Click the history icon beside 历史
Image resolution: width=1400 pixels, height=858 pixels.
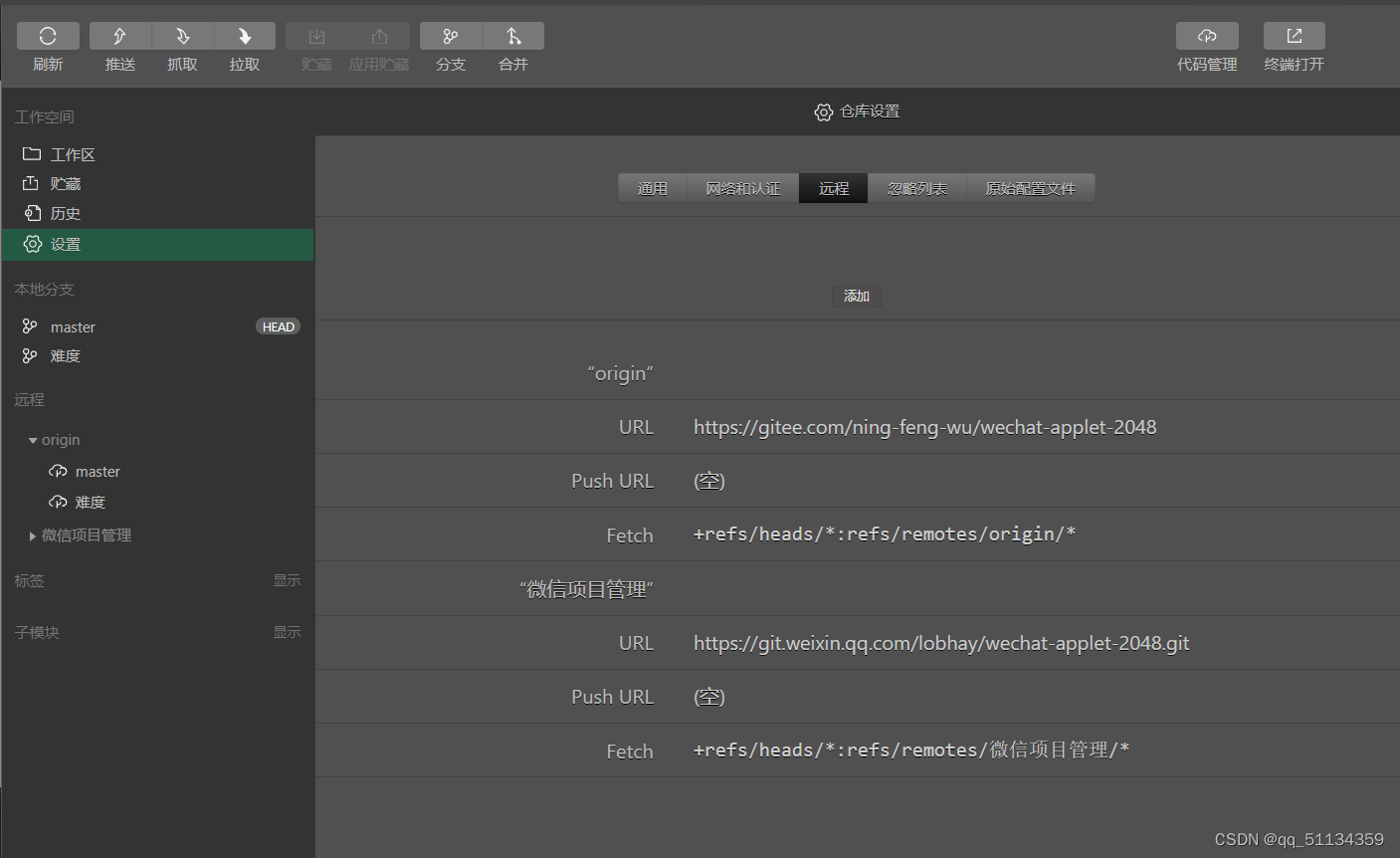32,213
